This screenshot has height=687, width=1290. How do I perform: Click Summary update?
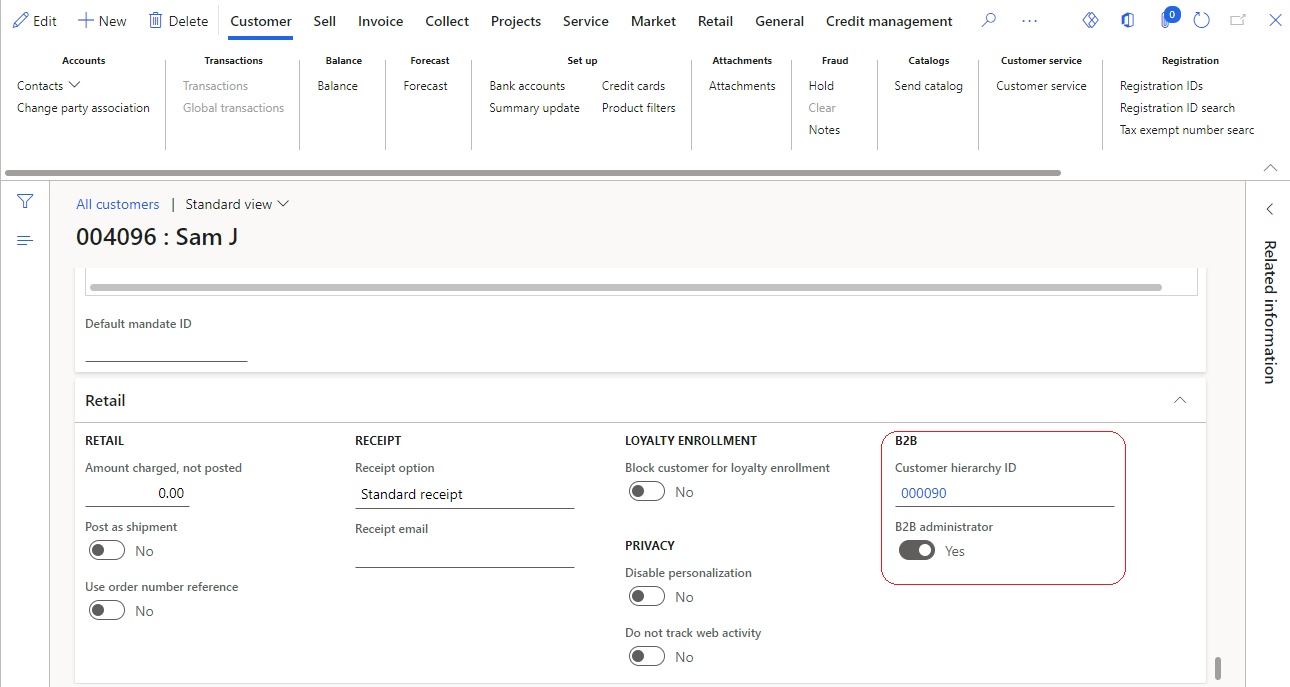coord(534,108)
